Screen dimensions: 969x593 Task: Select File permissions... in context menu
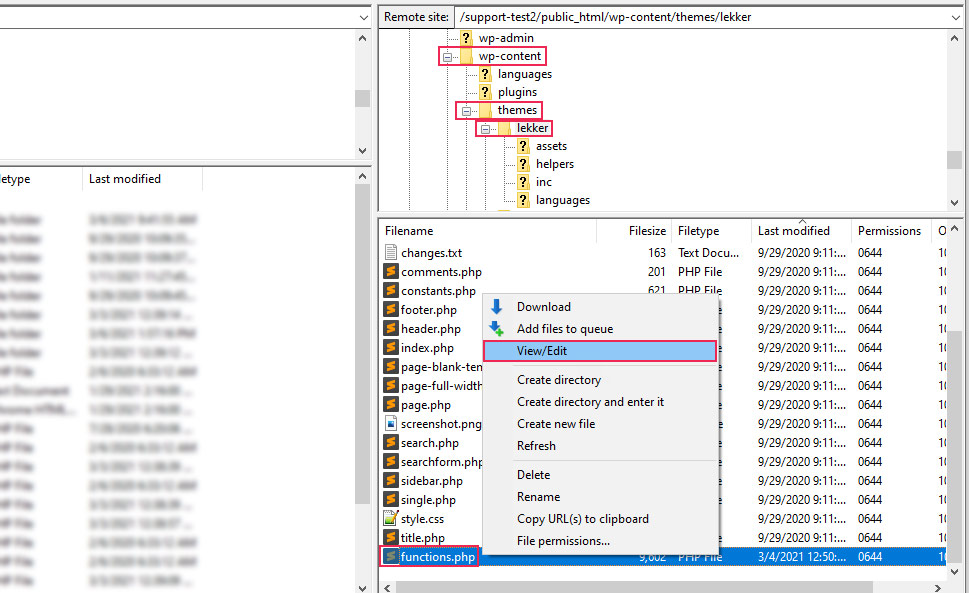pyautogui.click(x=563, y=541)
